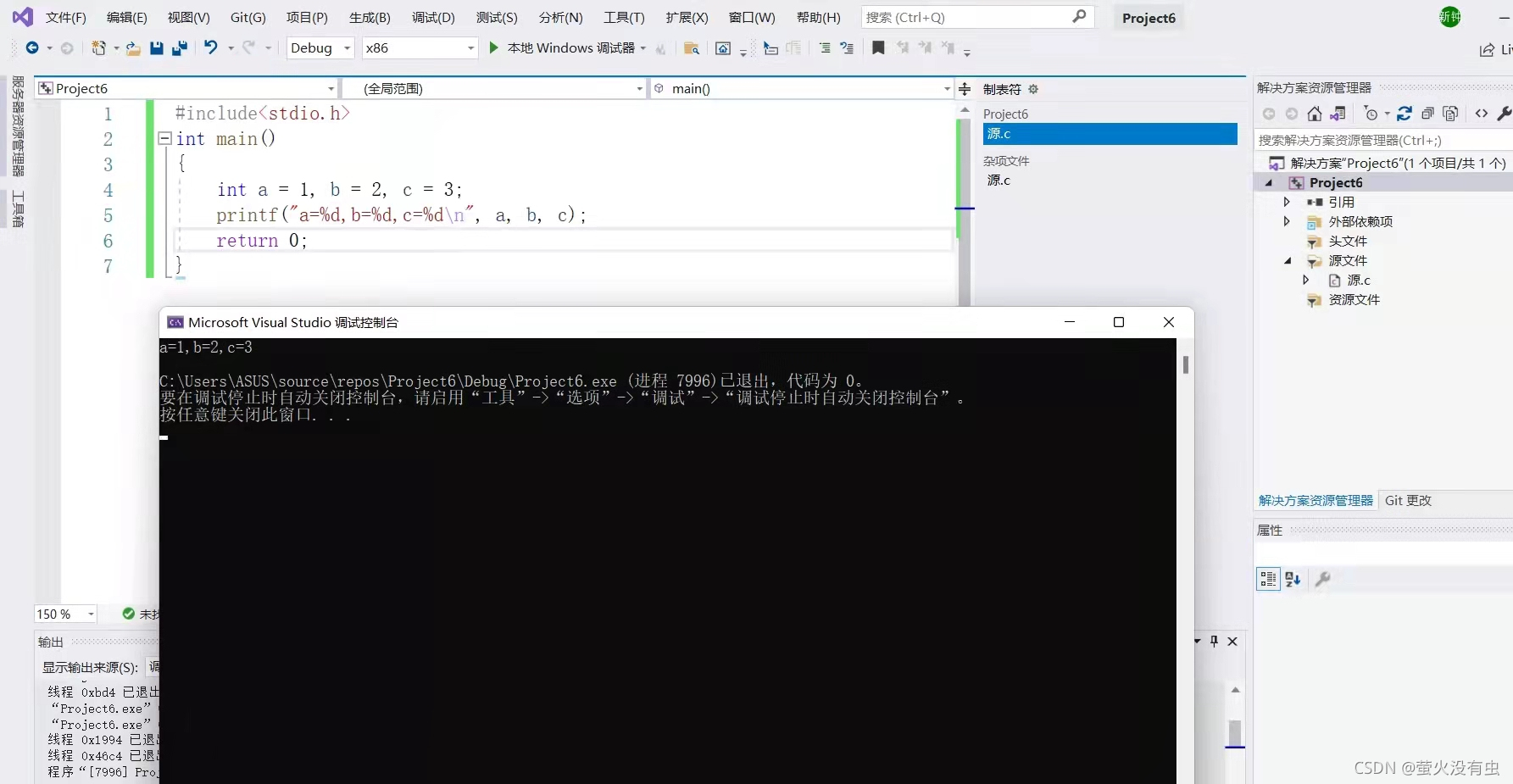
Task: Click the gear icon next to 制表符
Action: pos(1033,89)
